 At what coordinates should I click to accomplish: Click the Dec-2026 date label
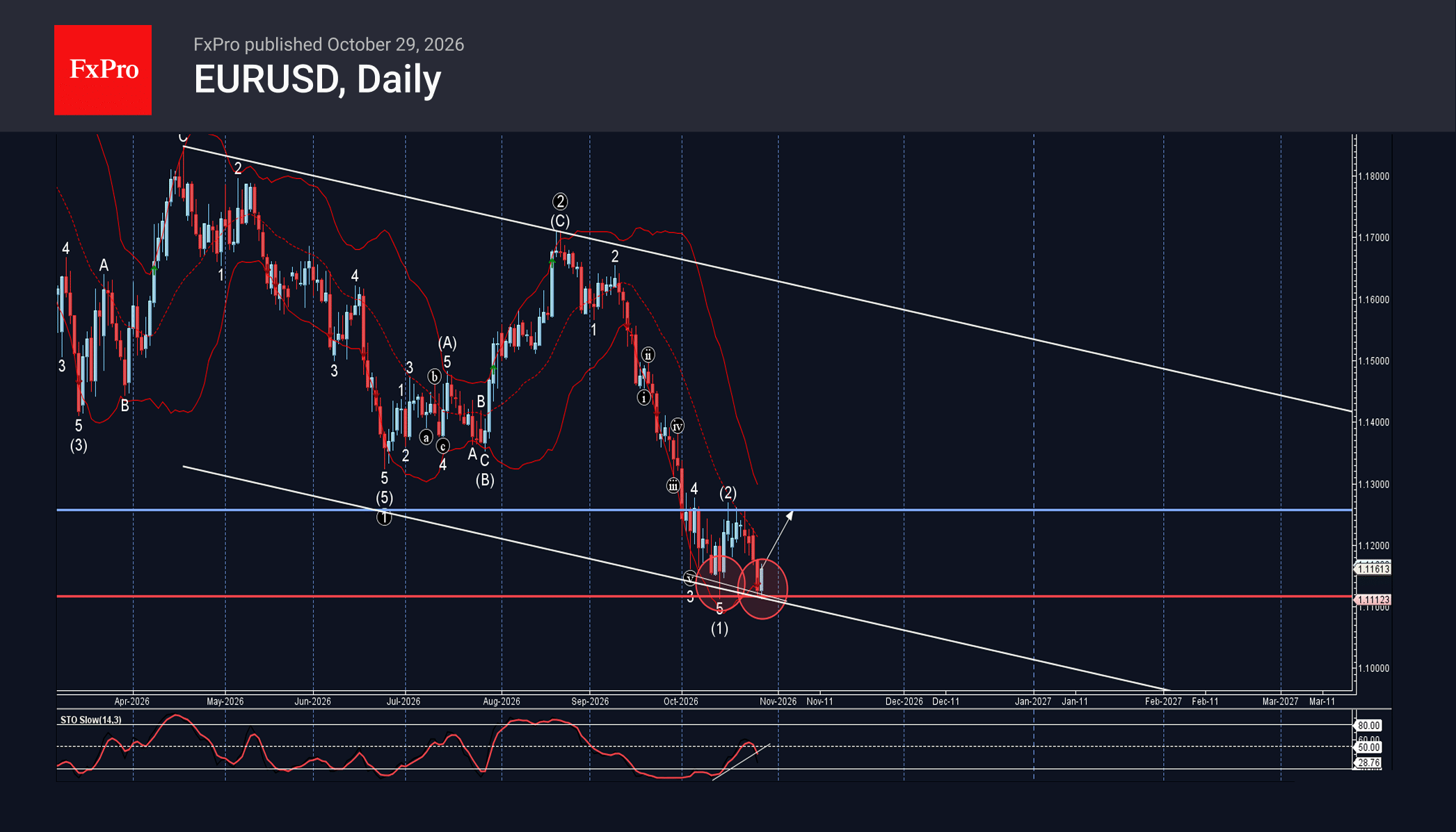(904, 701)
